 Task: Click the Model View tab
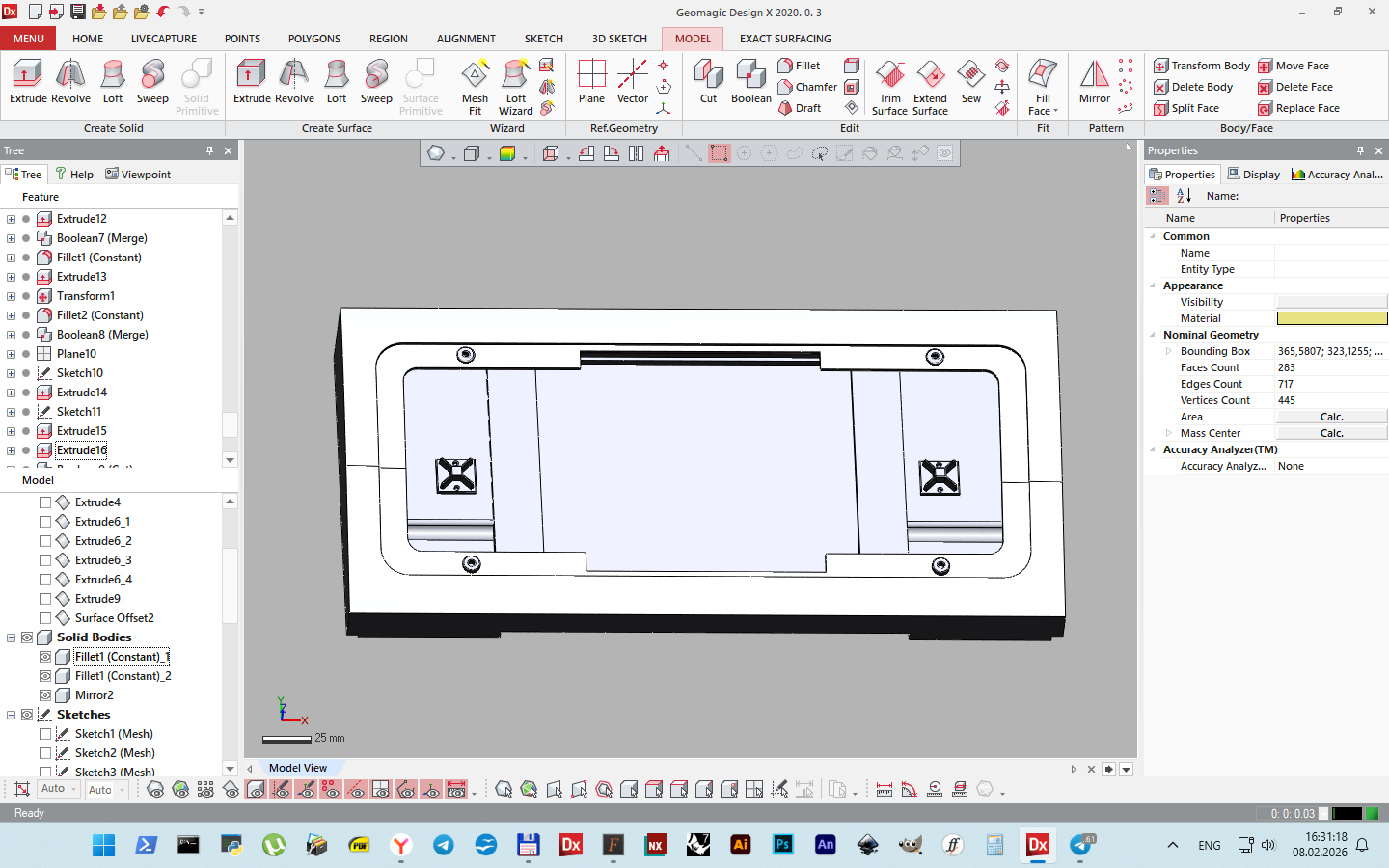tap(298, 769)
